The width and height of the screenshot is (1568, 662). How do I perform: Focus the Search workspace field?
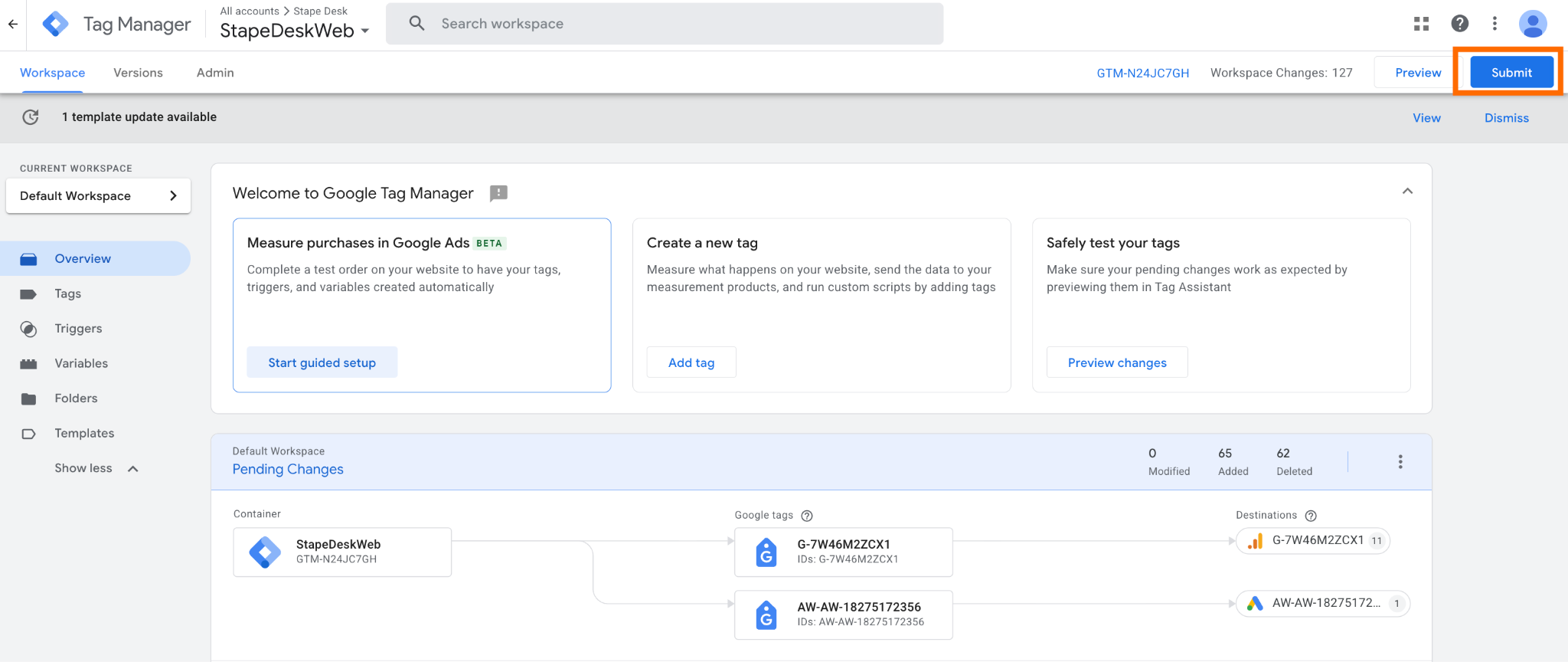tap(665, 24)
